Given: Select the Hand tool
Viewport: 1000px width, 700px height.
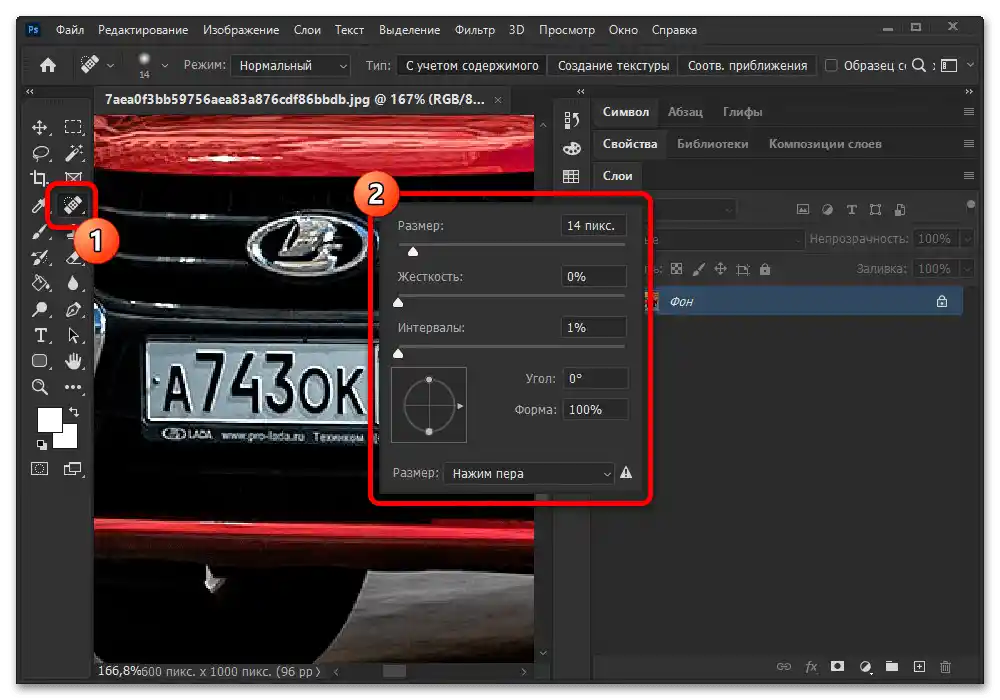Looking at the screenshot, I should (73, 361).
